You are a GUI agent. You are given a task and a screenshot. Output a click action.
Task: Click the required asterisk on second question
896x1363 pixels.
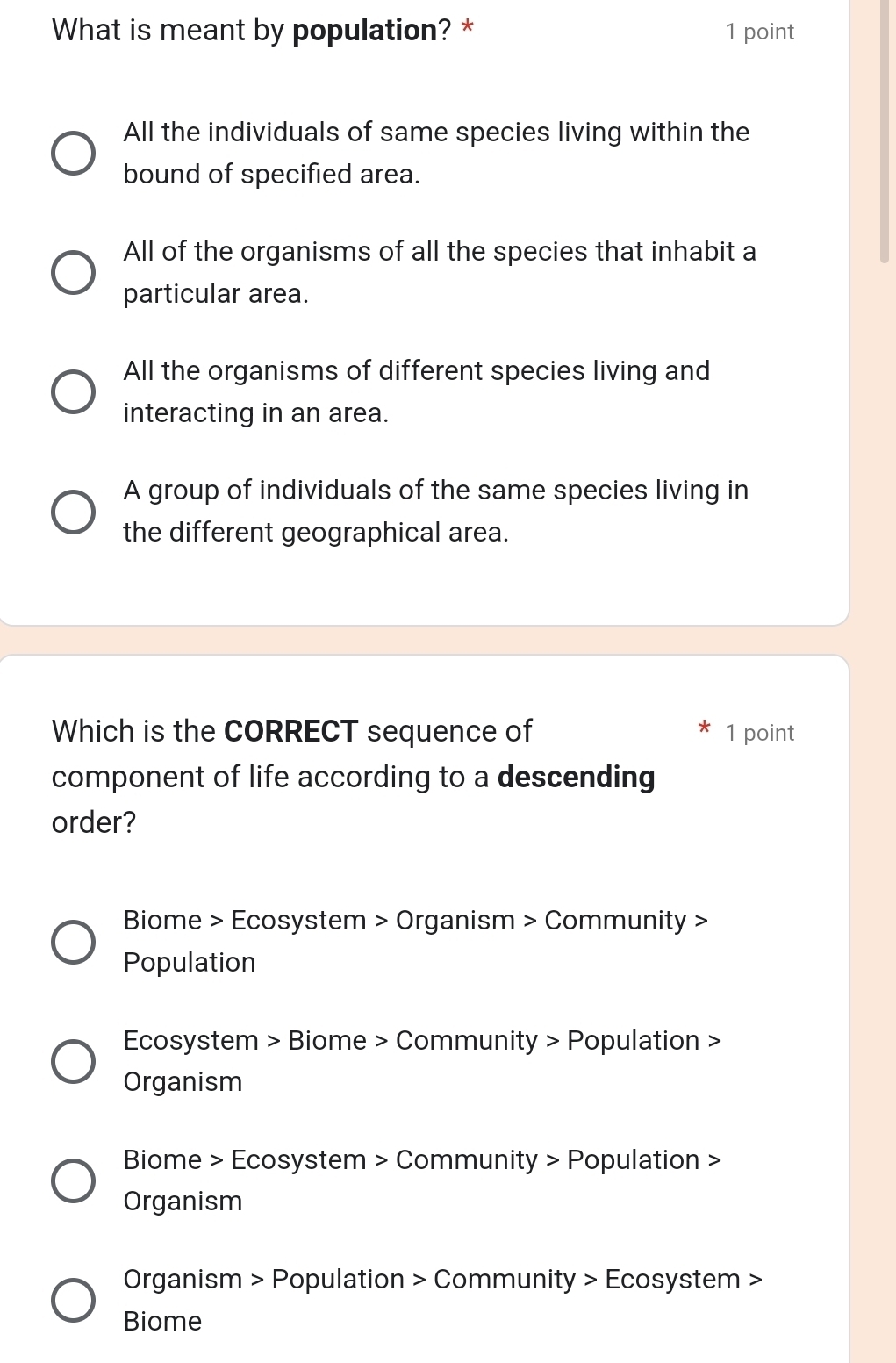click(x=704, y=730)
